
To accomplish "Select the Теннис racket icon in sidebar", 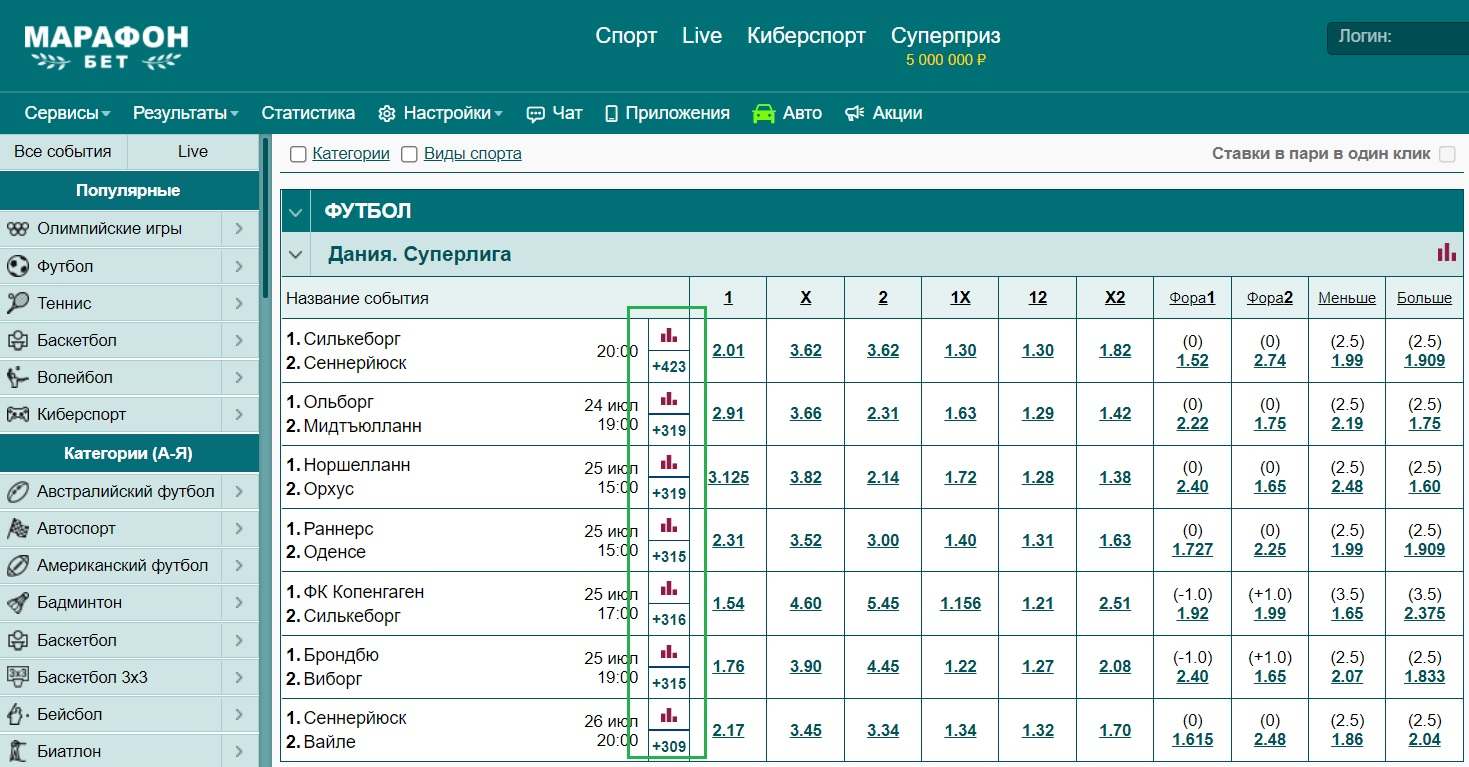I will coord(18,303).
